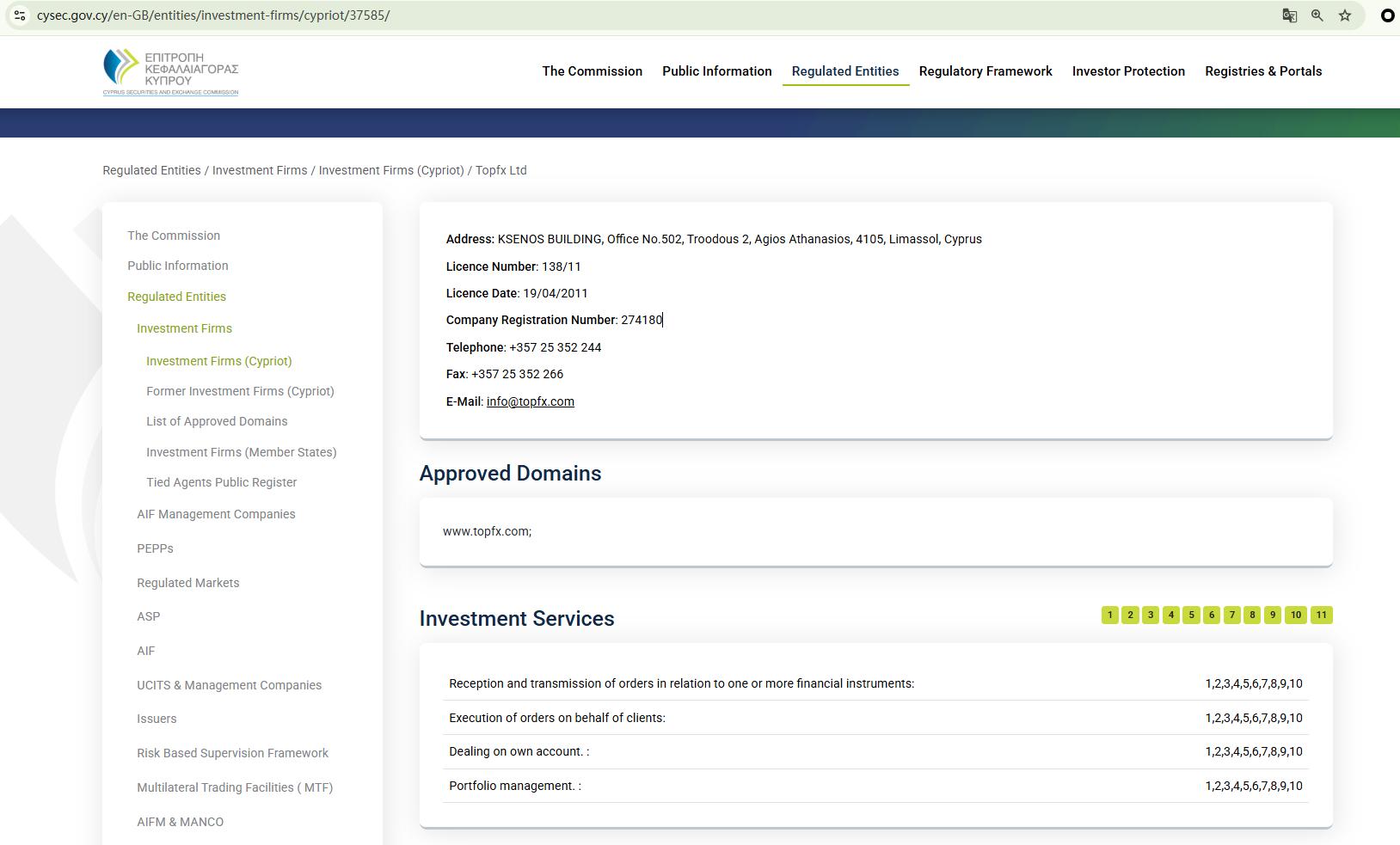Select Tied Agents Public Register in sidebar
Screen dimensions: 1400x845
221,482
